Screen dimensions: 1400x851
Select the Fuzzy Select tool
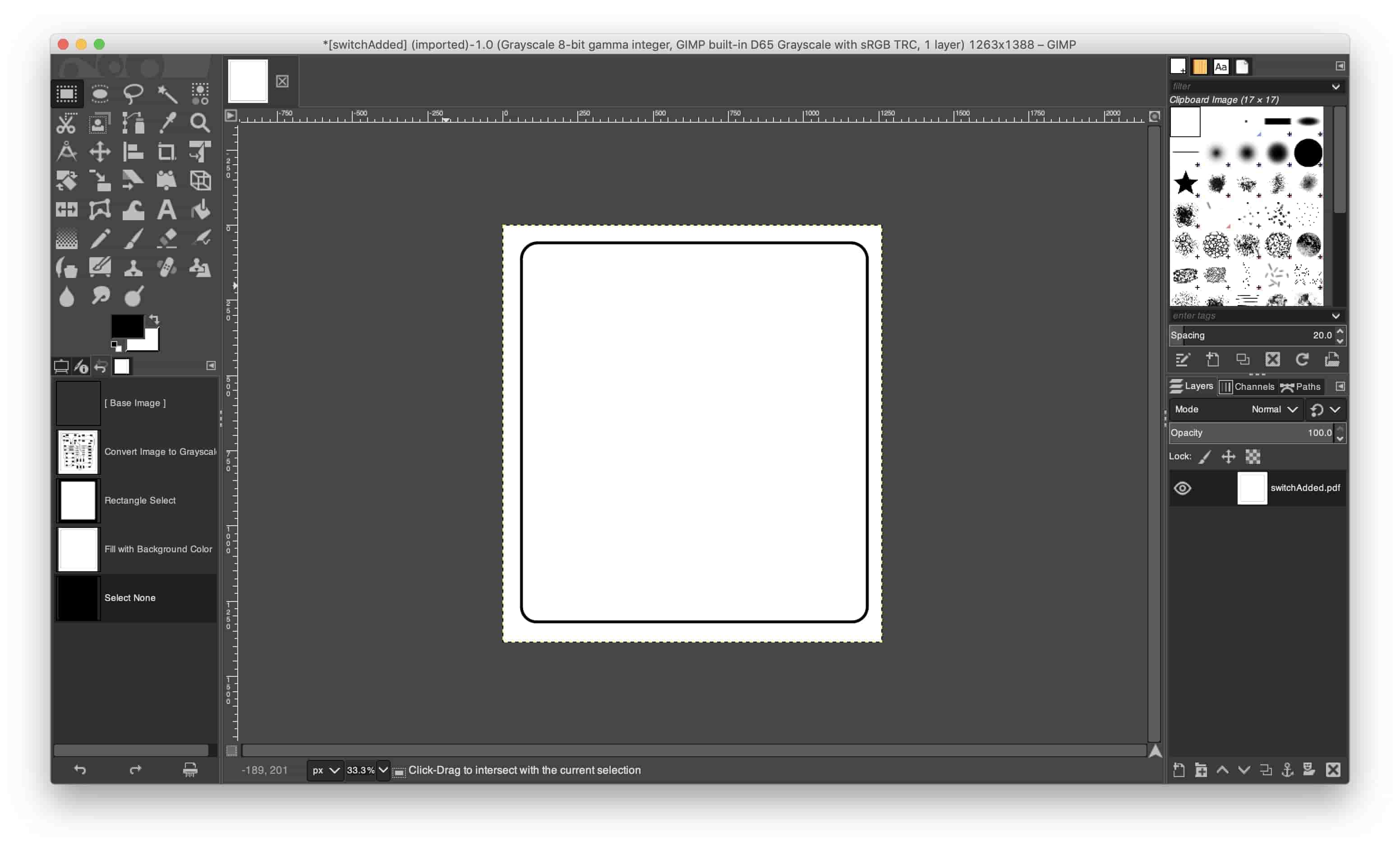[165, 93]
